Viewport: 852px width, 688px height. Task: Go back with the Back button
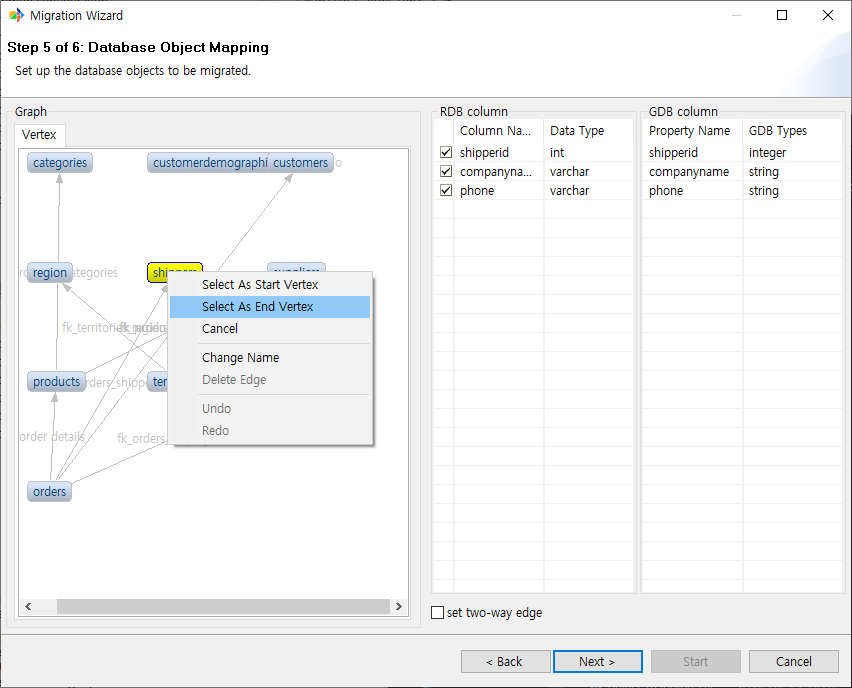point(505,661)
